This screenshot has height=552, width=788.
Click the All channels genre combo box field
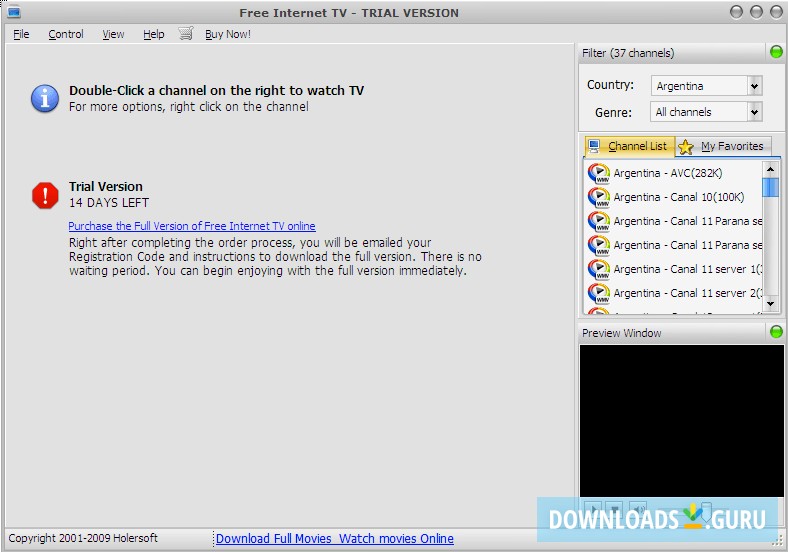click(706, 112)
